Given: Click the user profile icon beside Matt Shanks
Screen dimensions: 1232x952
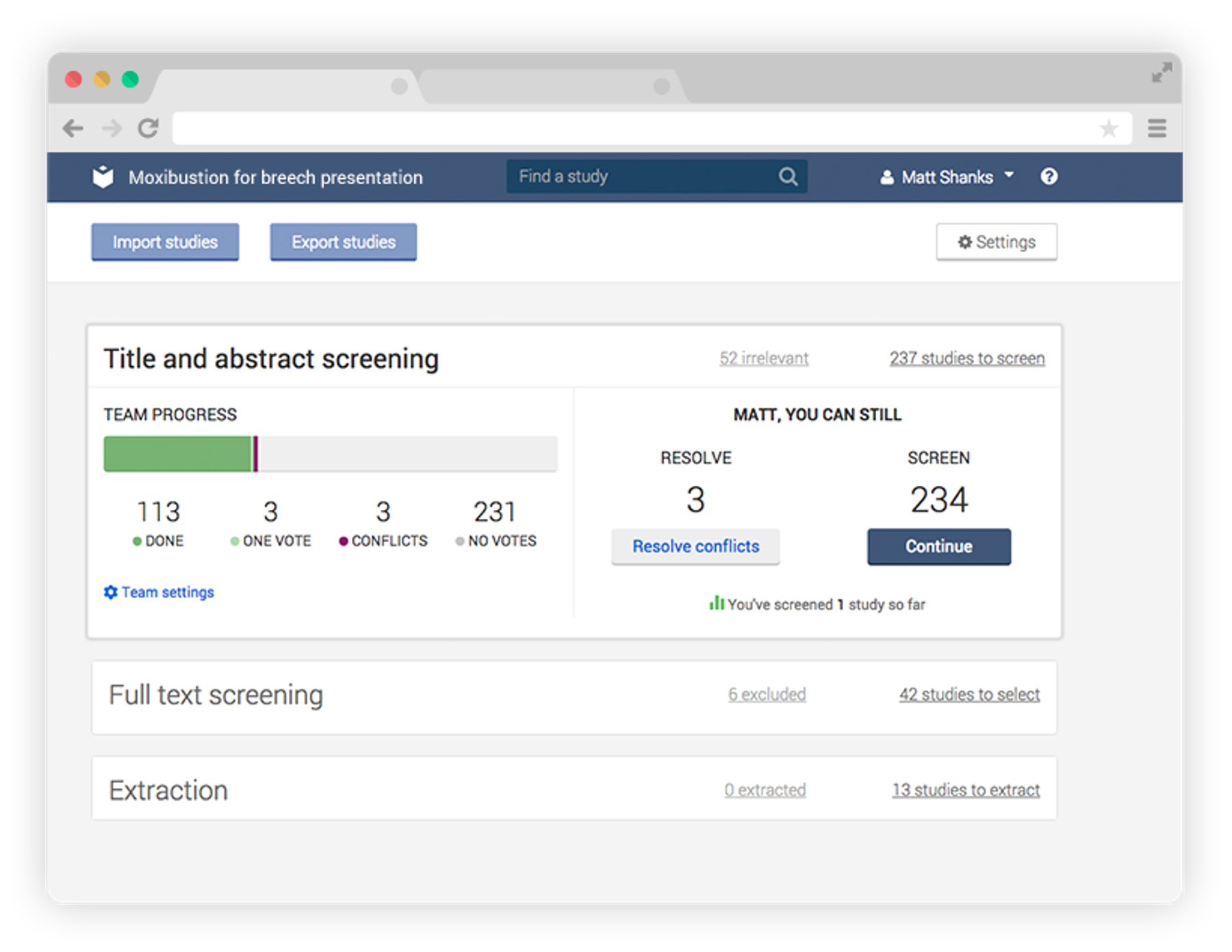Looking at the screenshot, I should 886,177.
